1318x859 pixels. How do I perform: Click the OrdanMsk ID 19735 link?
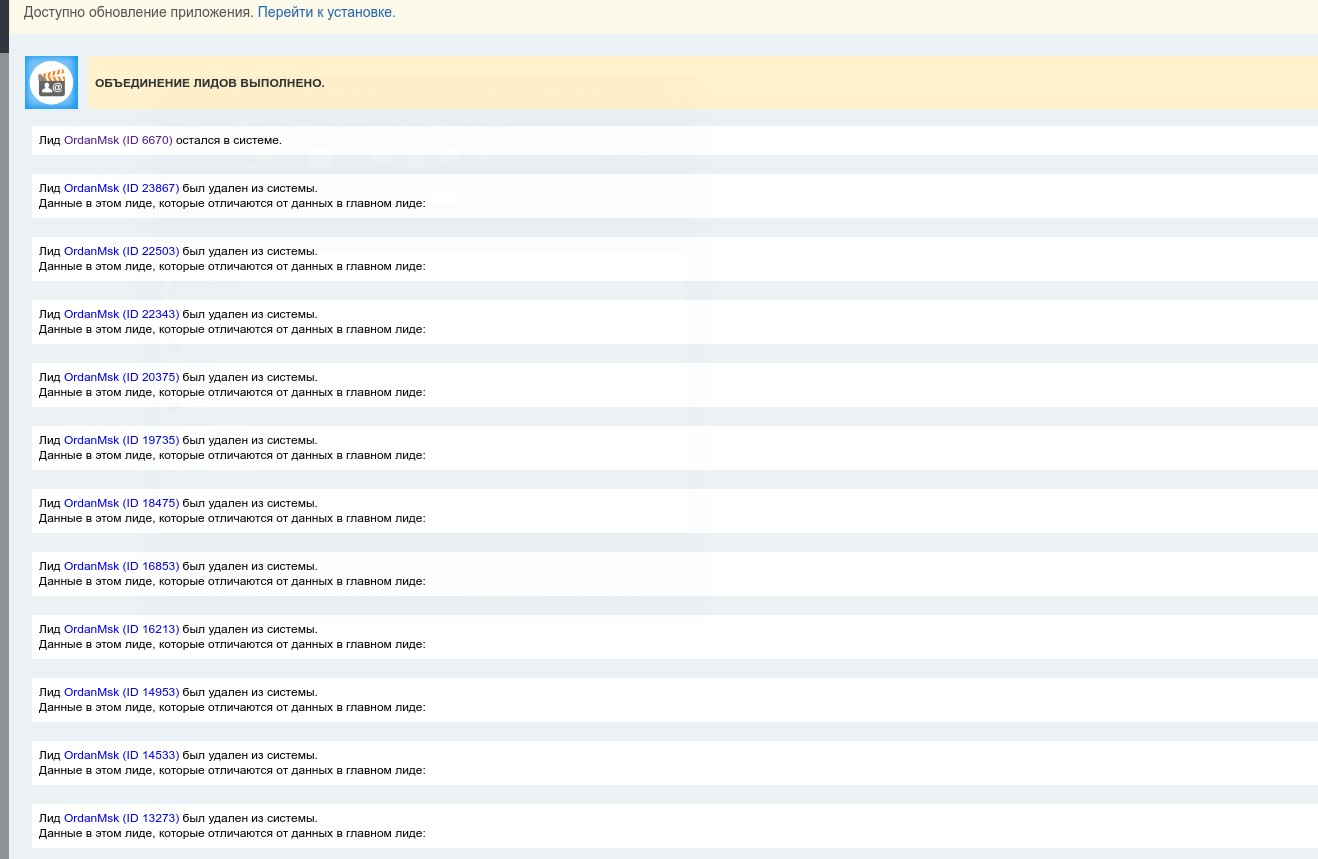tap(121, 440)
